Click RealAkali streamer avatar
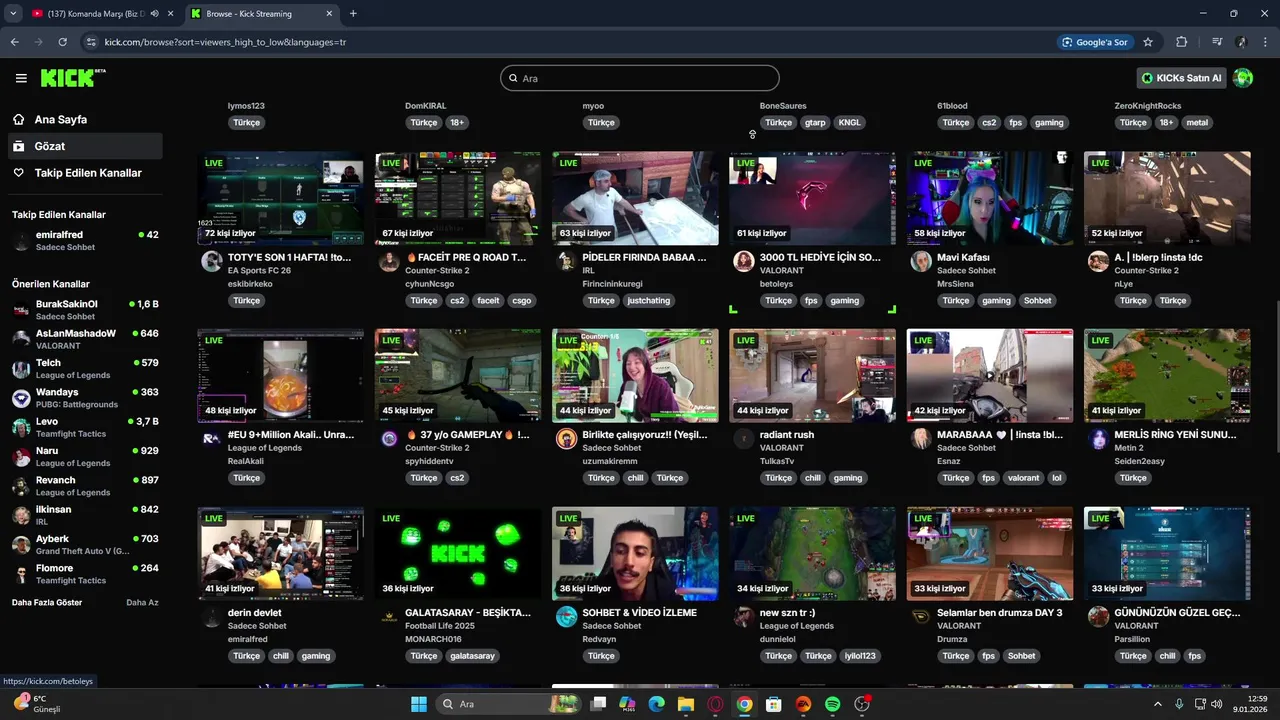 coord(211,439)
